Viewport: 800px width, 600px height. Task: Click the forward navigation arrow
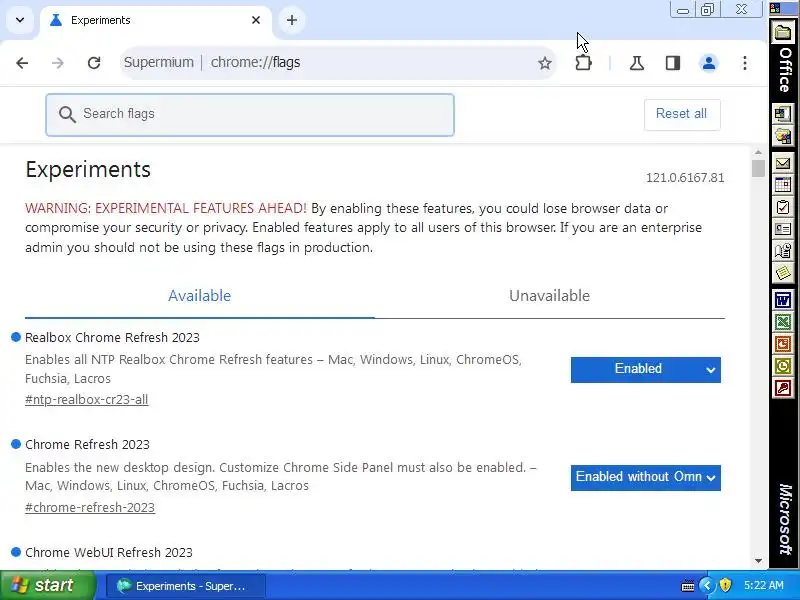tap(58, 63)
